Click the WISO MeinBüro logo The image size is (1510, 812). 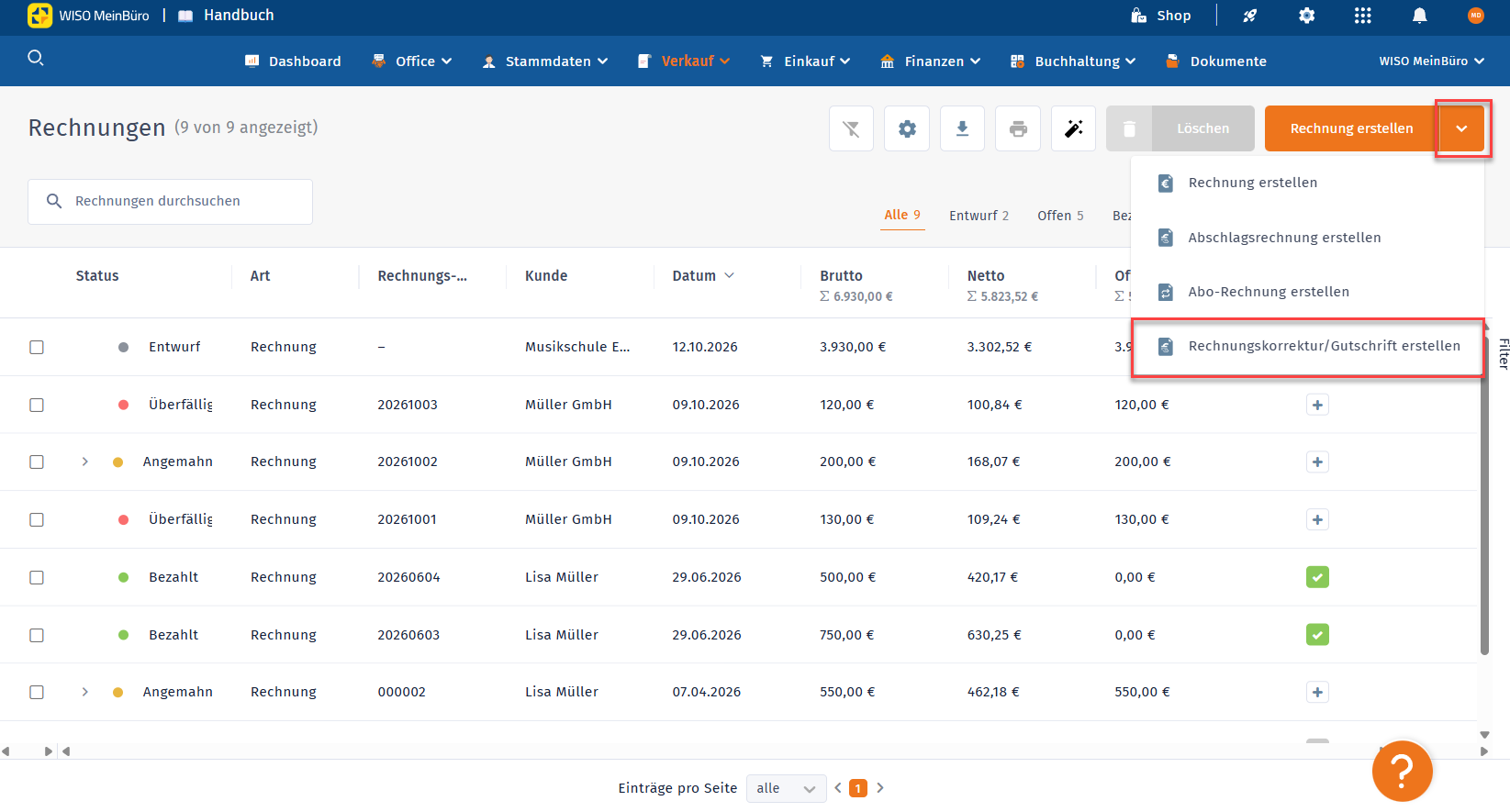tap(88, 16)
